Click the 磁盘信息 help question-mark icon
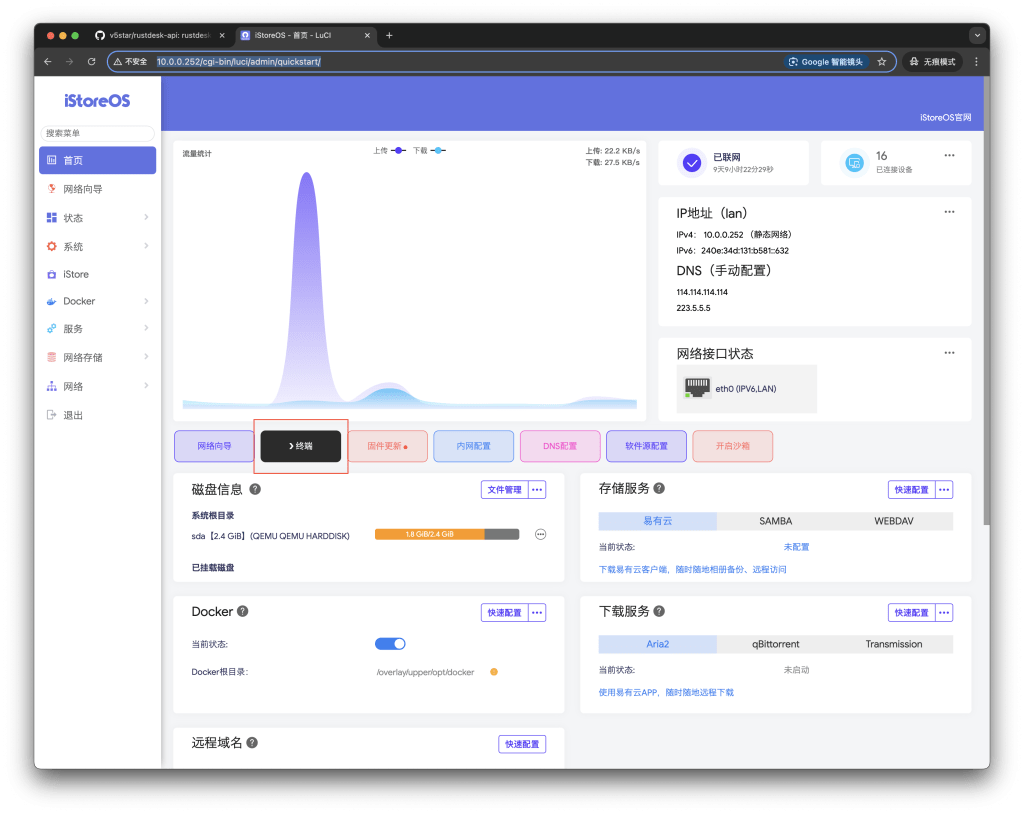Viewport: 1024px width, 814px height. click(x=254, y=489)
